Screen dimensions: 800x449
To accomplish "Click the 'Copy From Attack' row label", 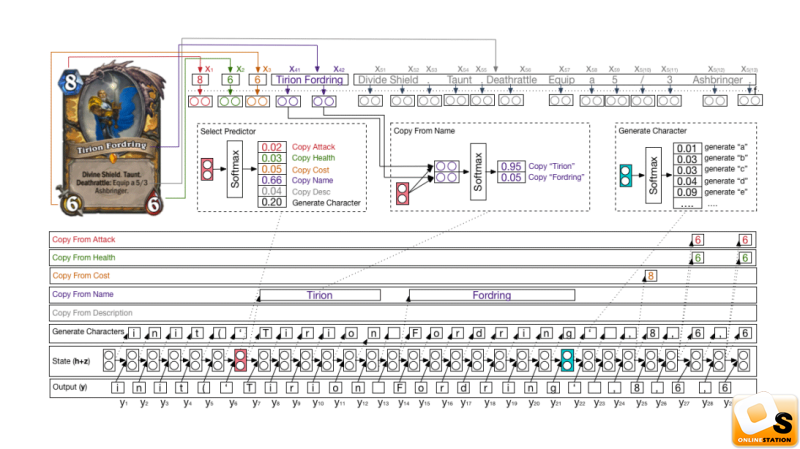I will [84, 239].
